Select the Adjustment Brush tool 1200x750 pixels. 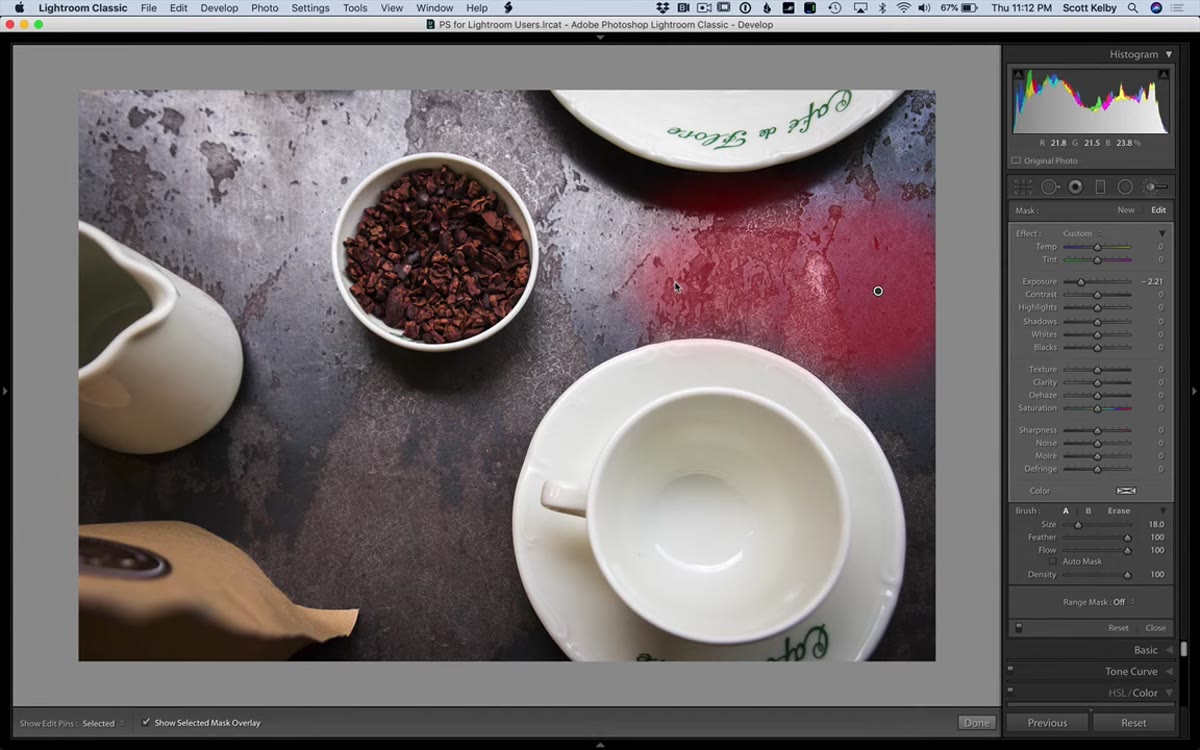point(1154,187)
